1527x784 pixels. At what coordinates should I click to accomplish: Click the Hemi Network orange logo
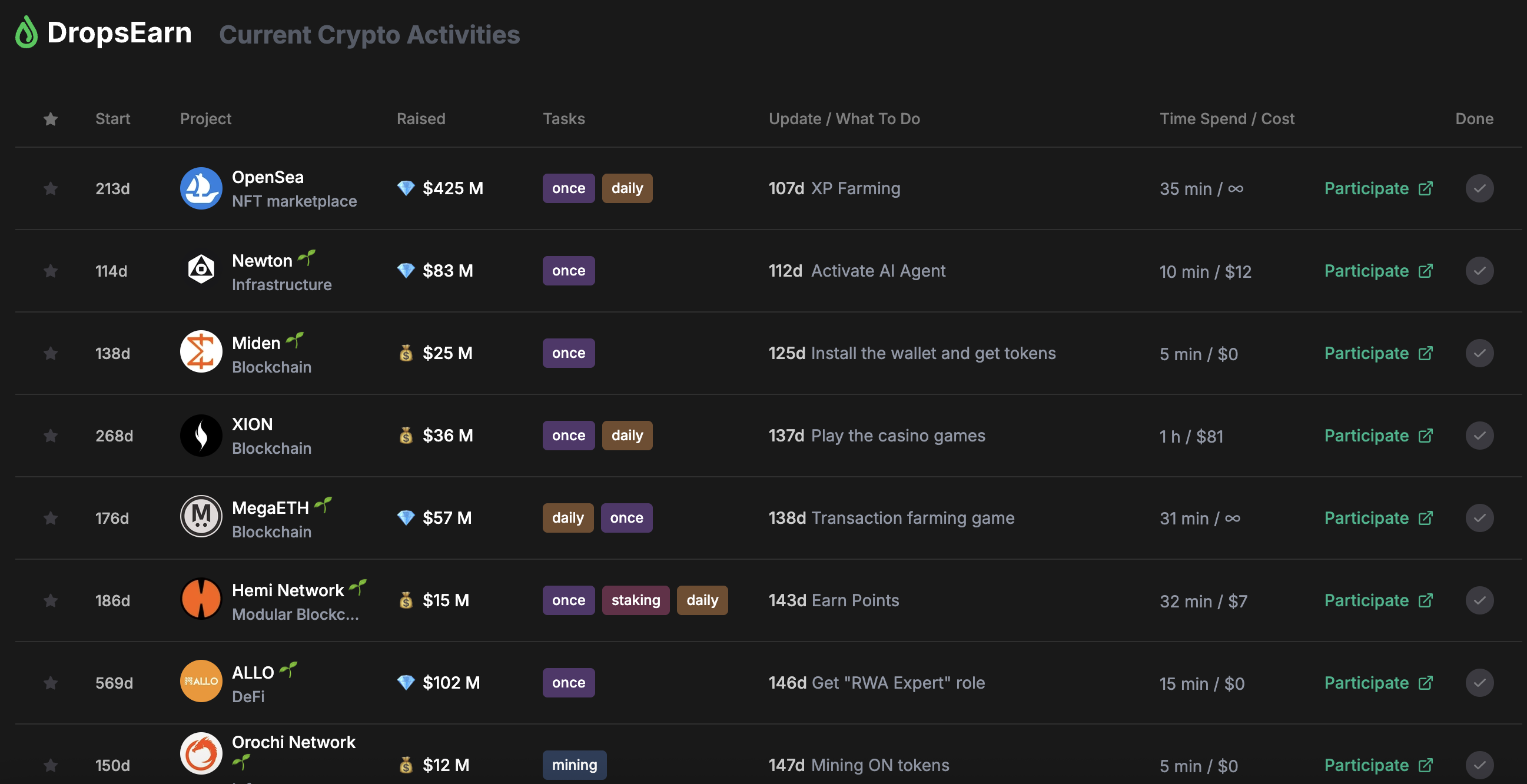(x=201, y=600)
